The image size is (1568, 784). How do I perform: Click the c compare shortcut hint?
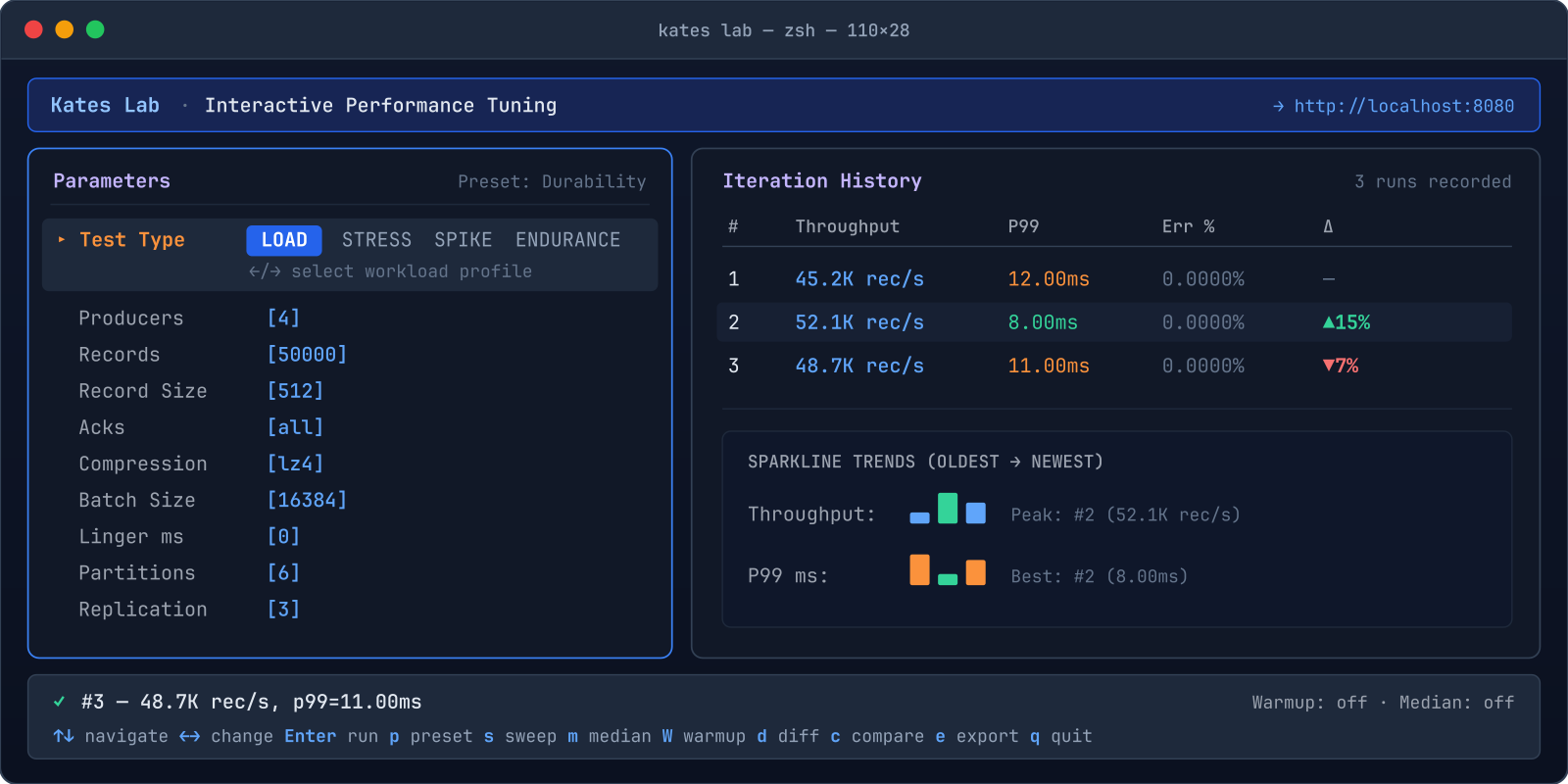tap(877, 736)
